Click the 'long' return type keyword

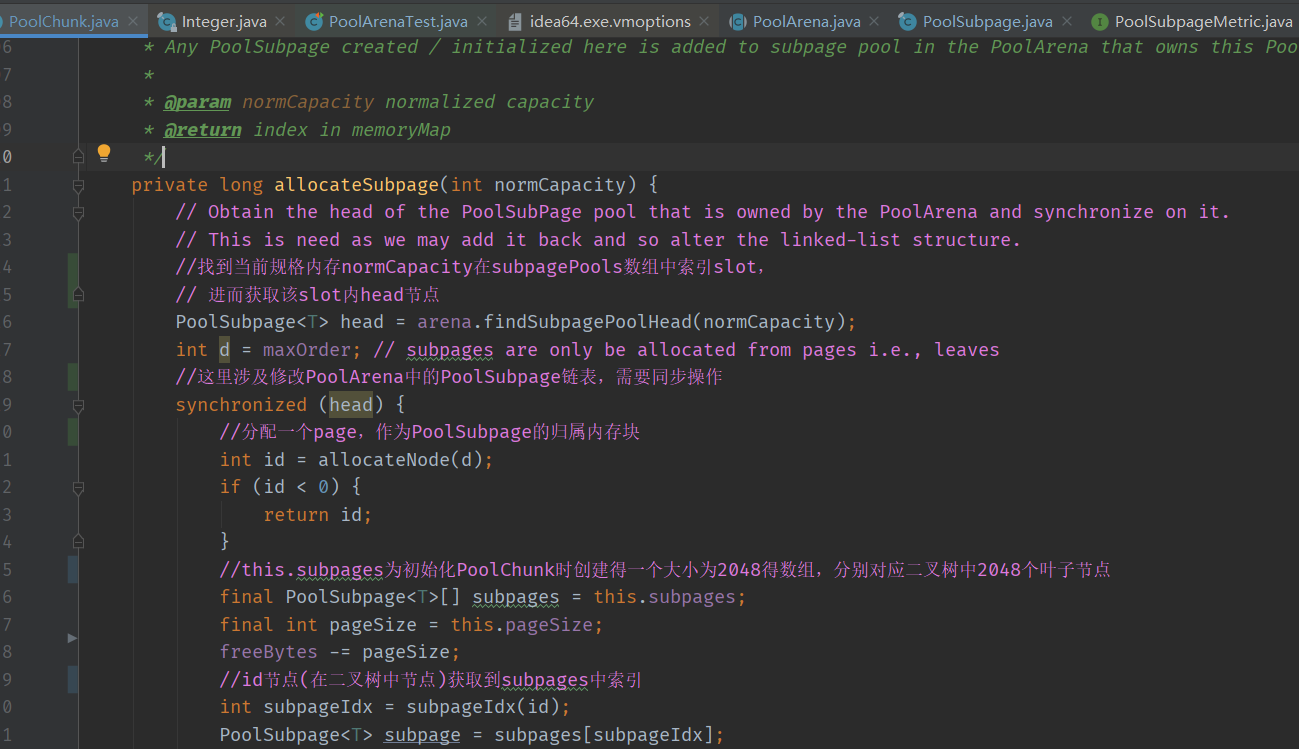[241, 185]
